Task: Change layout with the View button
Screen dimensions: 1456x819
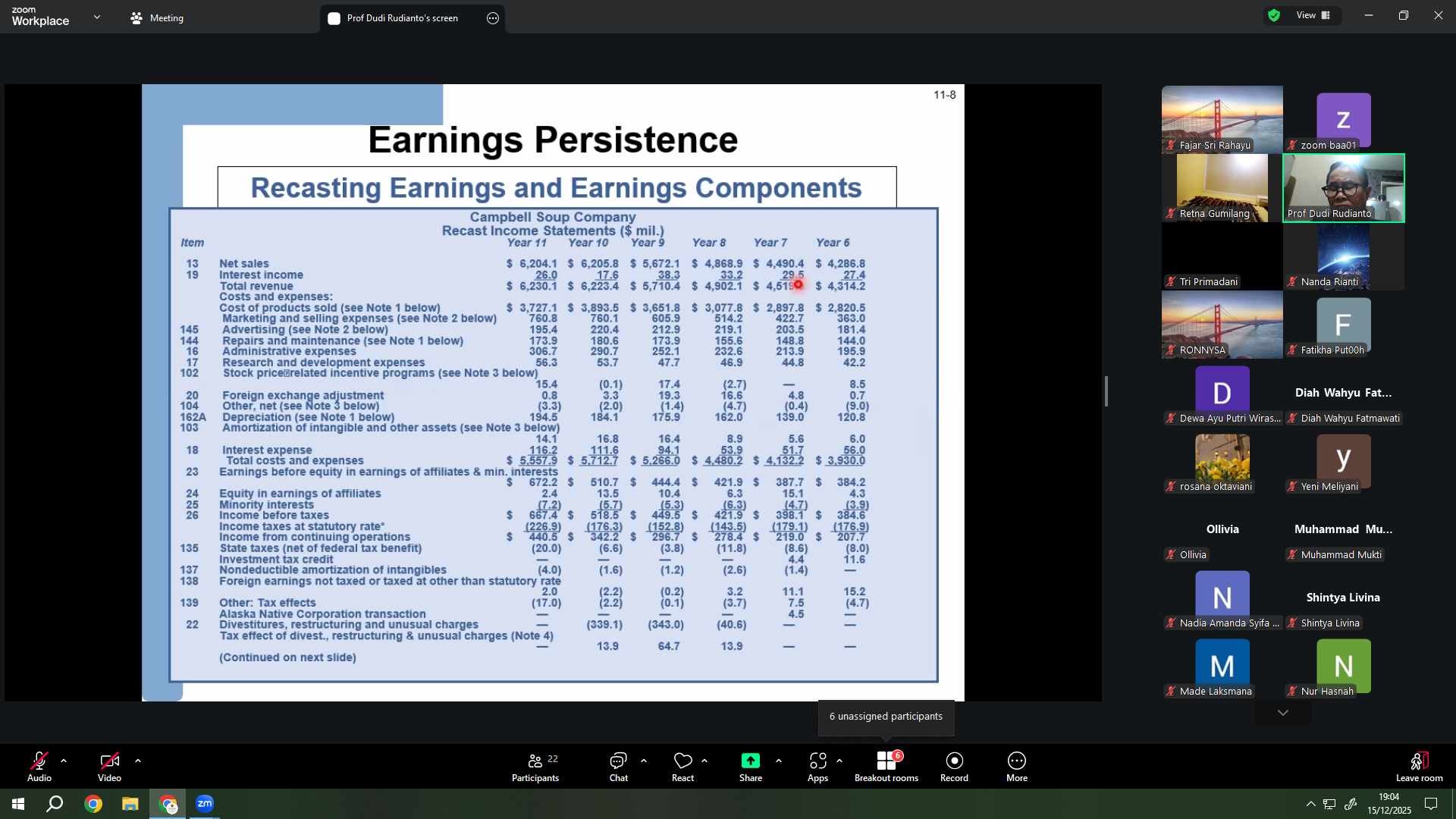Action: [1313, 15]
